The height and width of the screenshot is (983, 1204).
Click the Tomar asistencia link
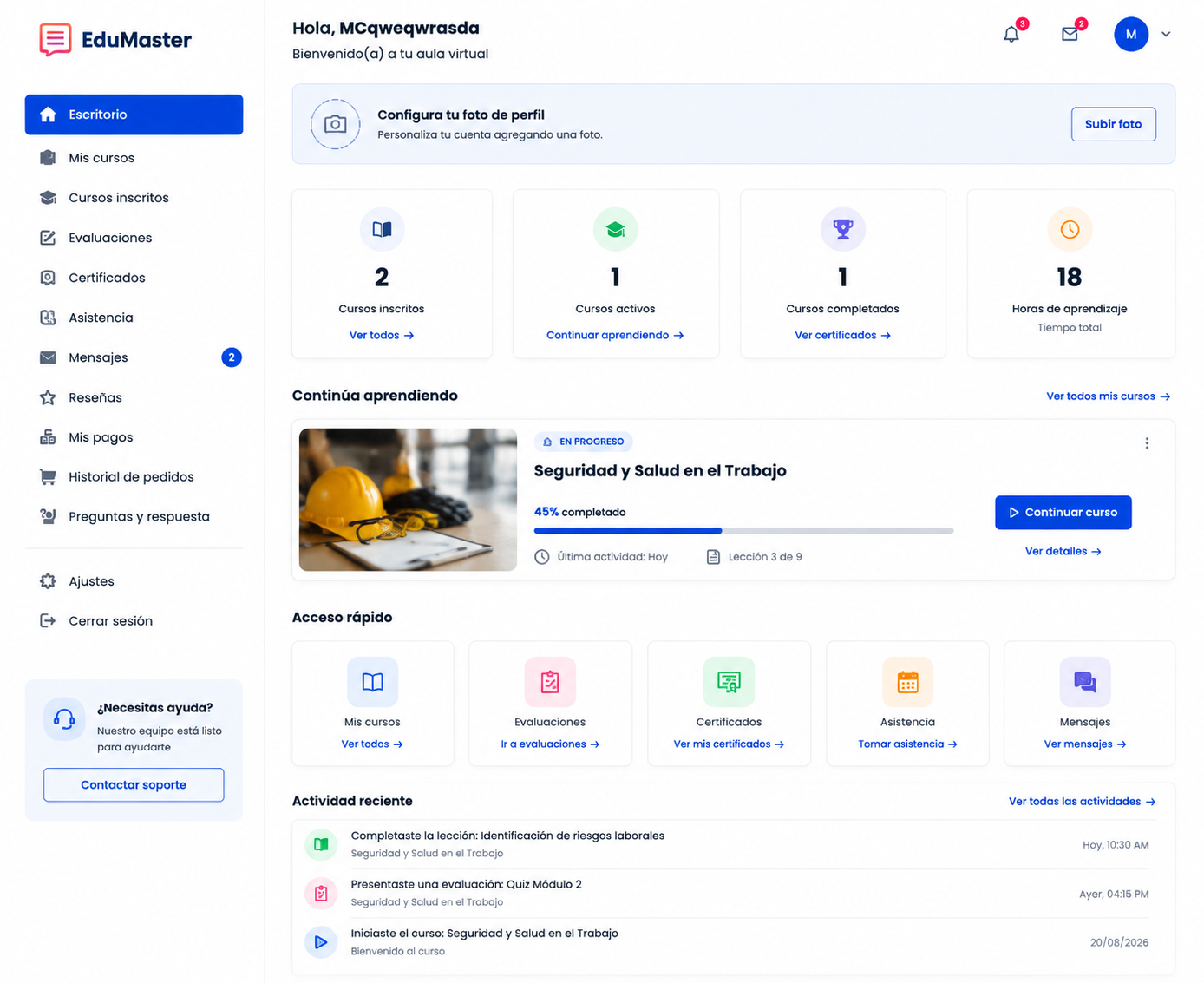tap(907, 744)
